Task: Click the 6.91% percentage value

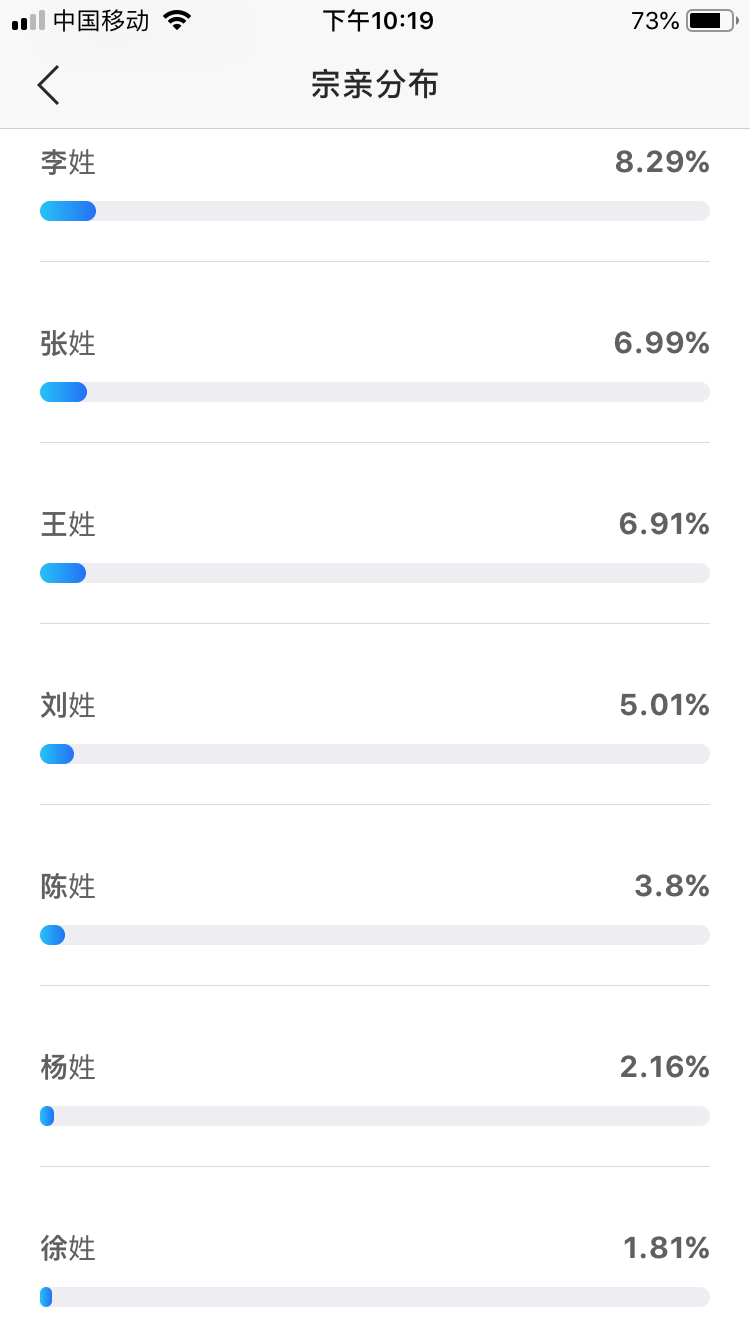Action: 664,524
